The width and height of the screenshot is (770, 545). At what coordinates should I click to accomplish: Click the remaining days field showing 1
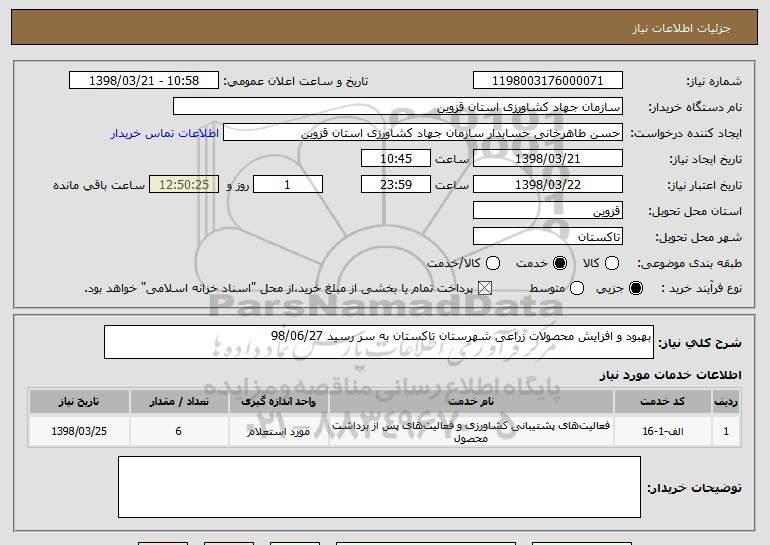[288, 185]
